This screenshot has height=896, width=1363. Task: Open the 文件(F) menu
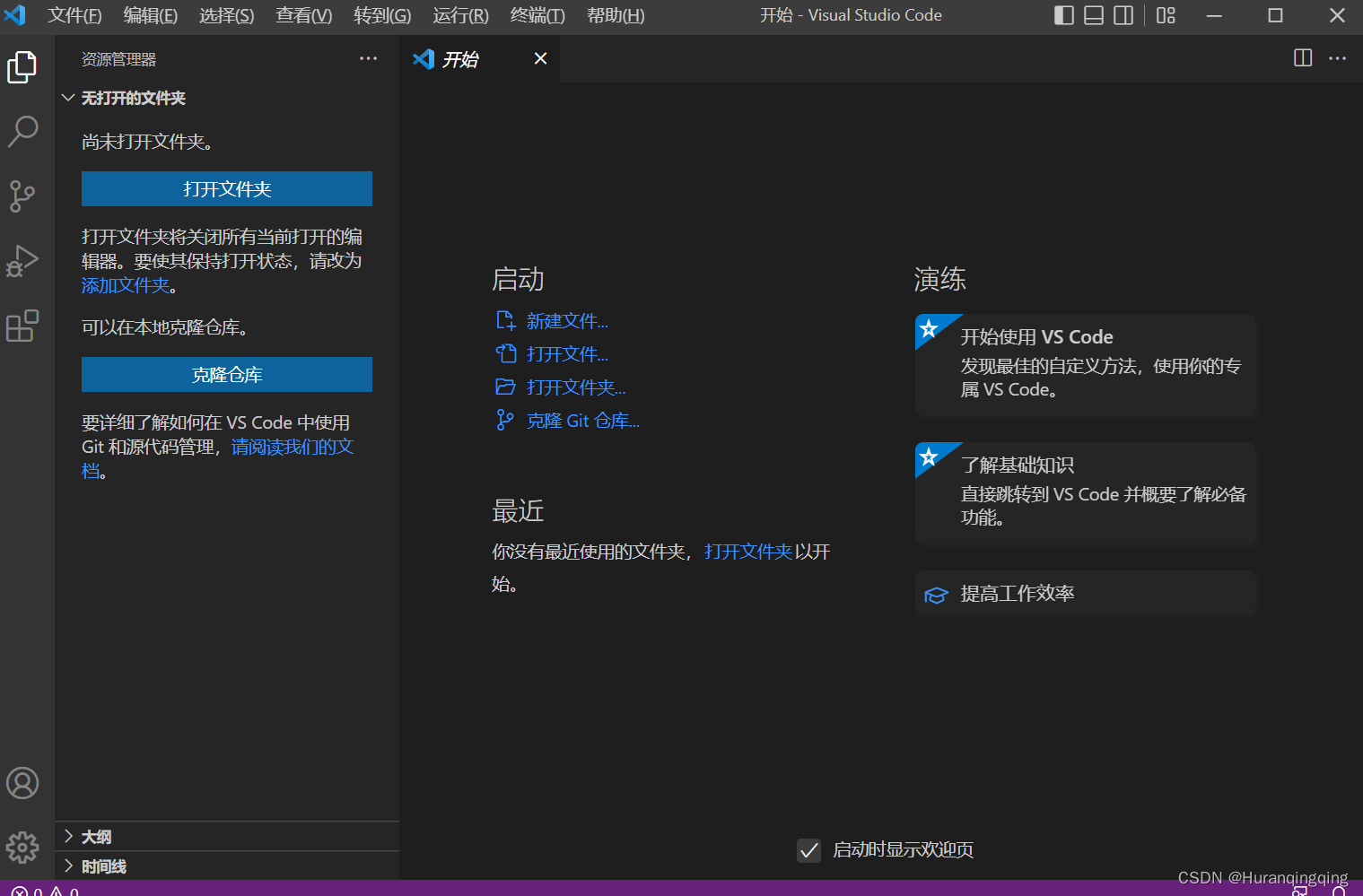pos(74,15)
